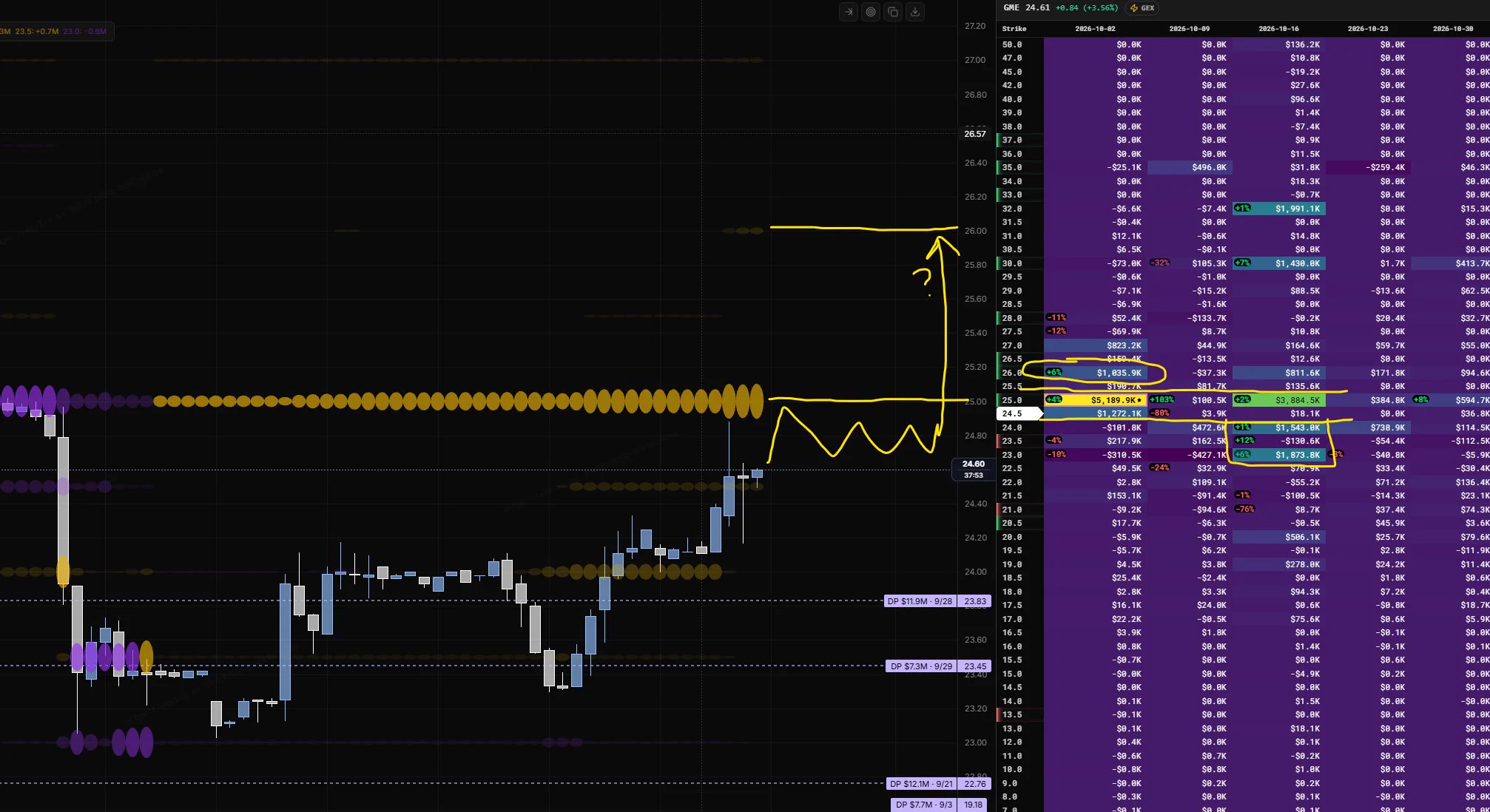Screen dimensions: 1490x812
Task: Click the $3,884.5K cell at strike 25.0
Action: (x=1279, y=400)
